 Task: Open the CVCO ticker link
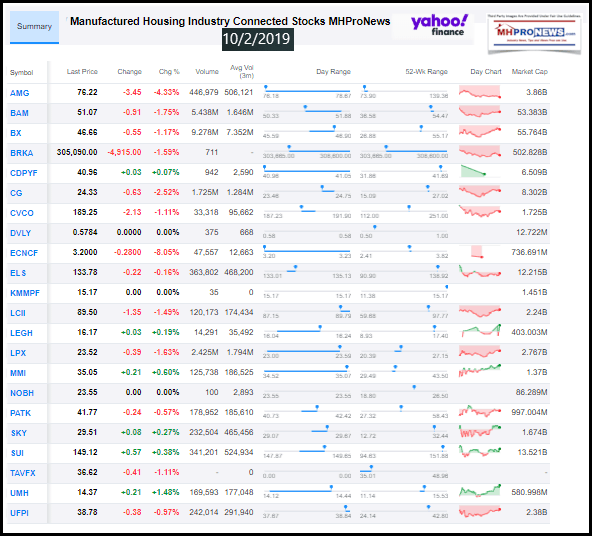coord(22,213)
